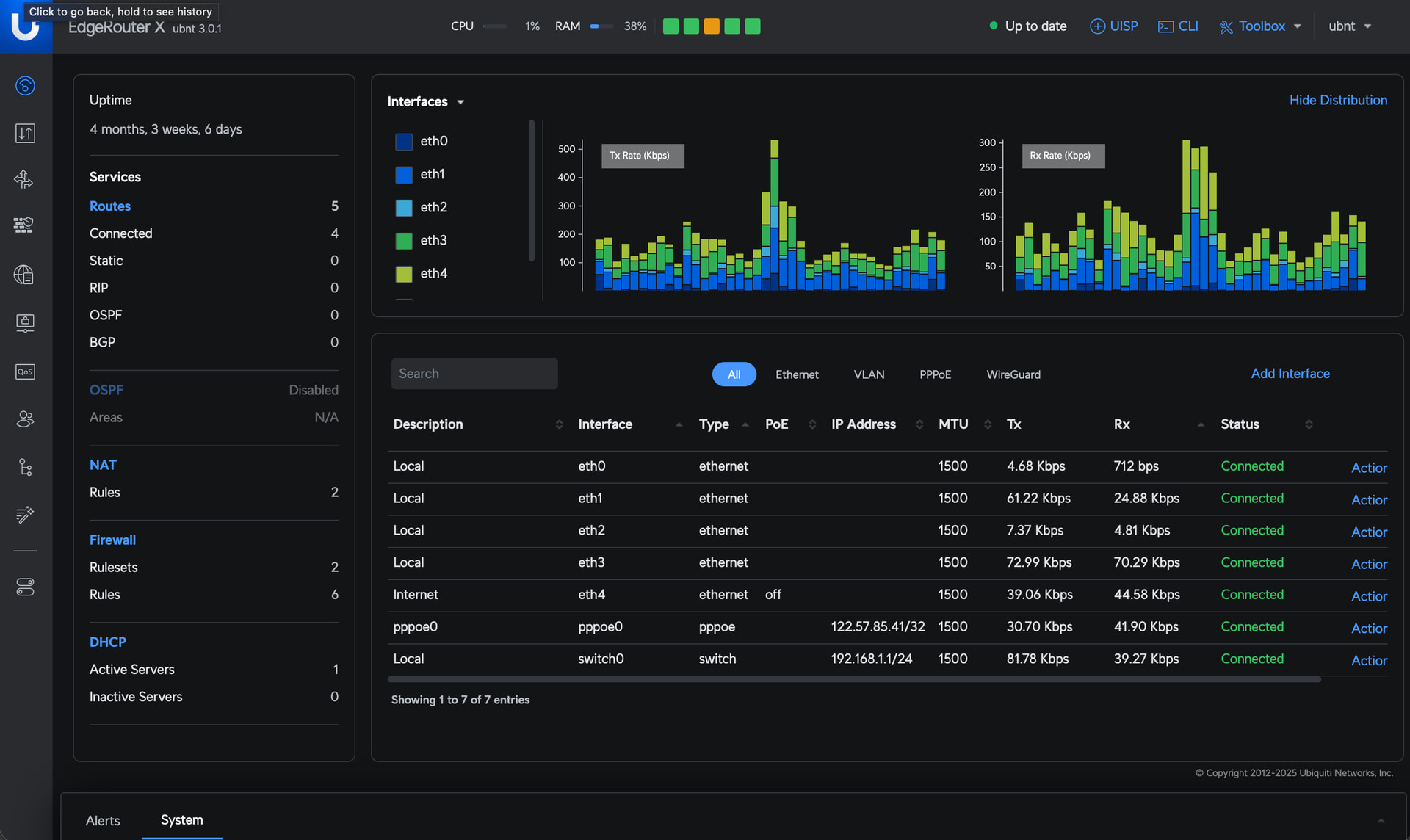Image resolution: width=1410 pixels, height=840 pixels.
Task: Click the Add Interface link
Action: pyautogui.click(x=1290, y=374)
